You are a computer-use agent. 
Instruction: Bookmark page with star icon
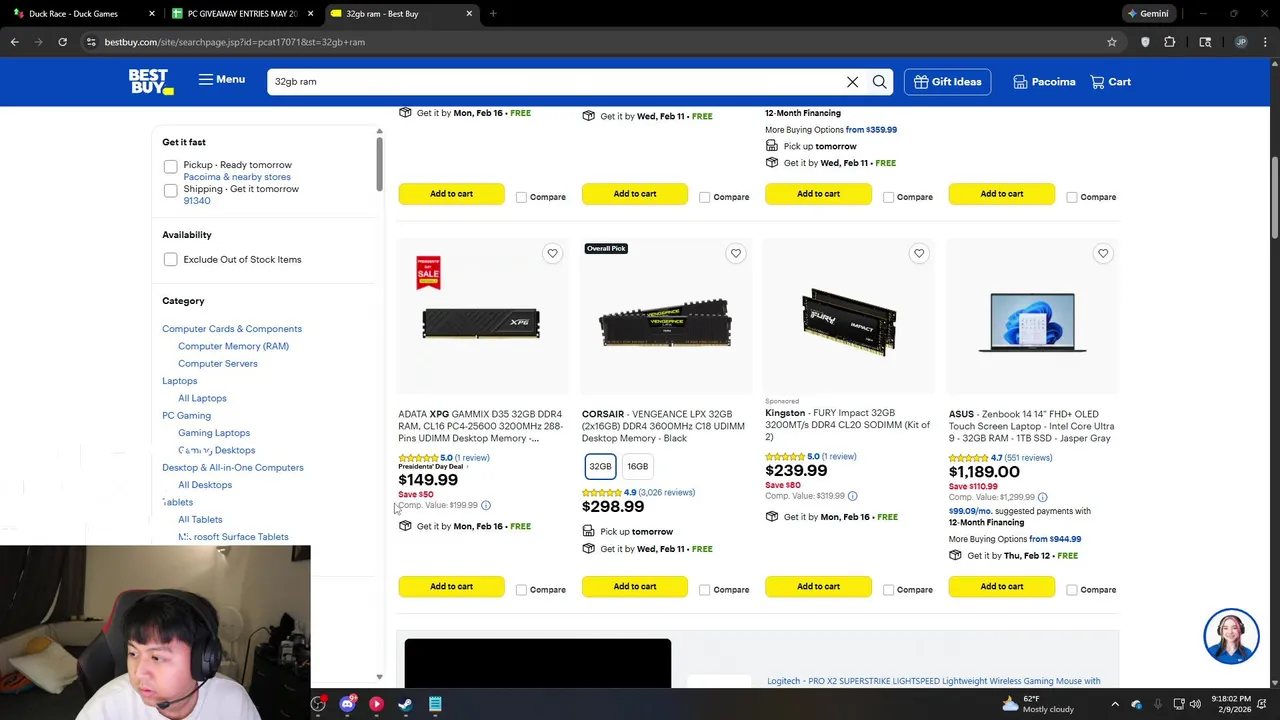tap(1112, 42)
